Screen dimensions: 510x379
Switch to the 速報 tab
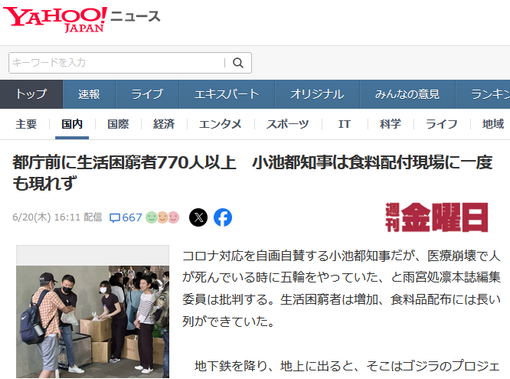click(x=89, y=94)
